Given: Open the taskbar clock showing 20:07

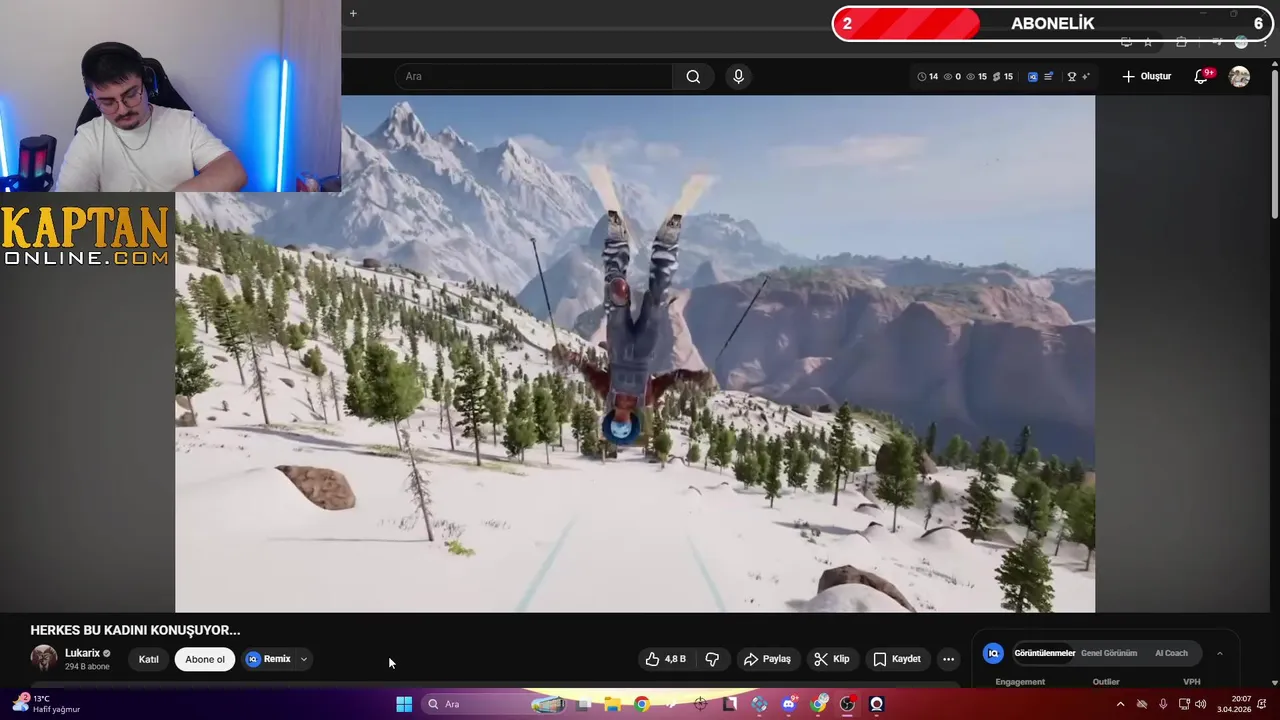Looking at the screenshot, I should point(1234,704).
